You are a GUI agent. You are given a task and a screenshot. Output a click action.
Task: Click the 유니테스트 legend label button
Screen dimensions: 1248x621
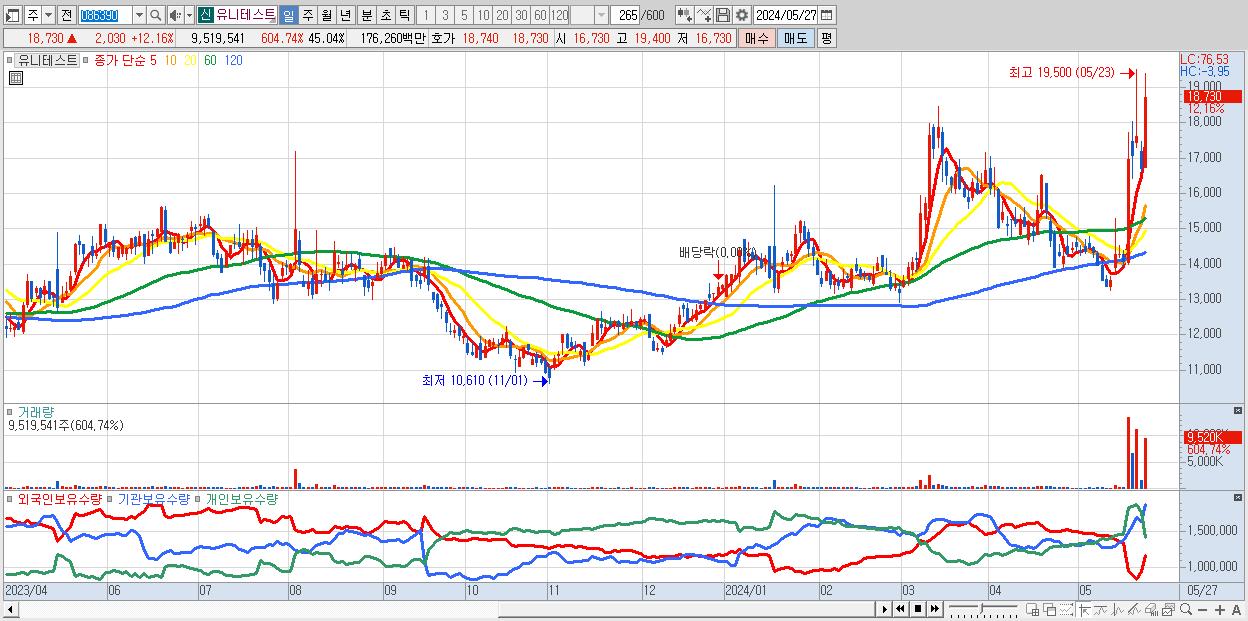click(48, 60)
